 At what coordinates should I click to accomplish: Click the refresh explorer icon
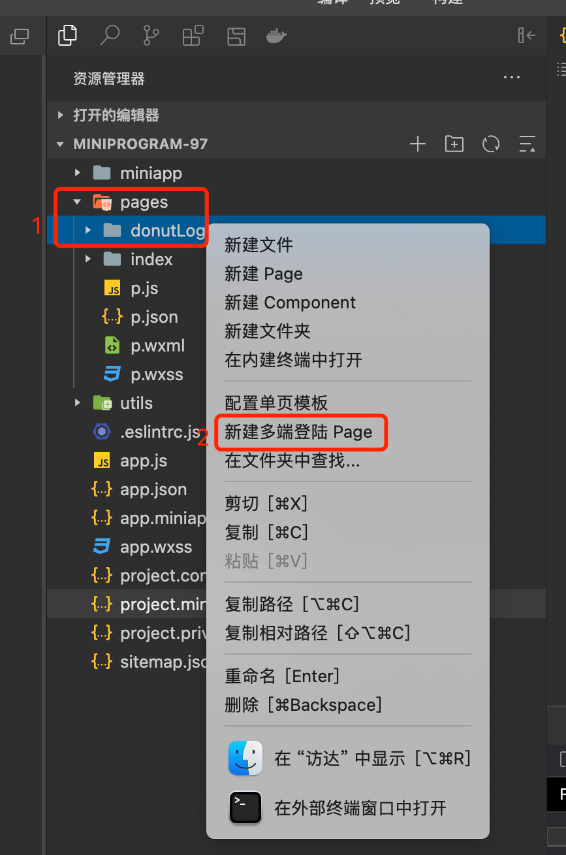(x=491, y=144)
